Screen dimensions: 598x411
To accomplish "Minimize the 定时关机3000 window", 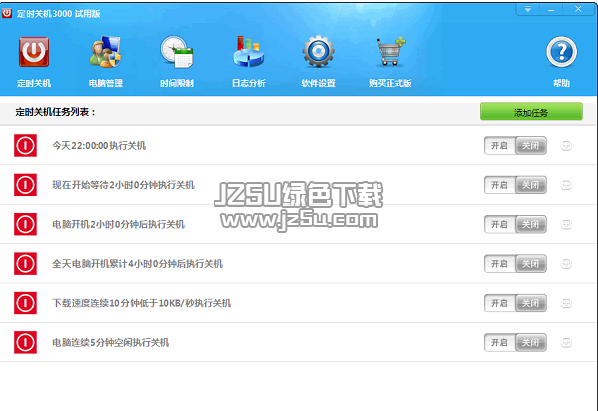I will click(551, 9).
